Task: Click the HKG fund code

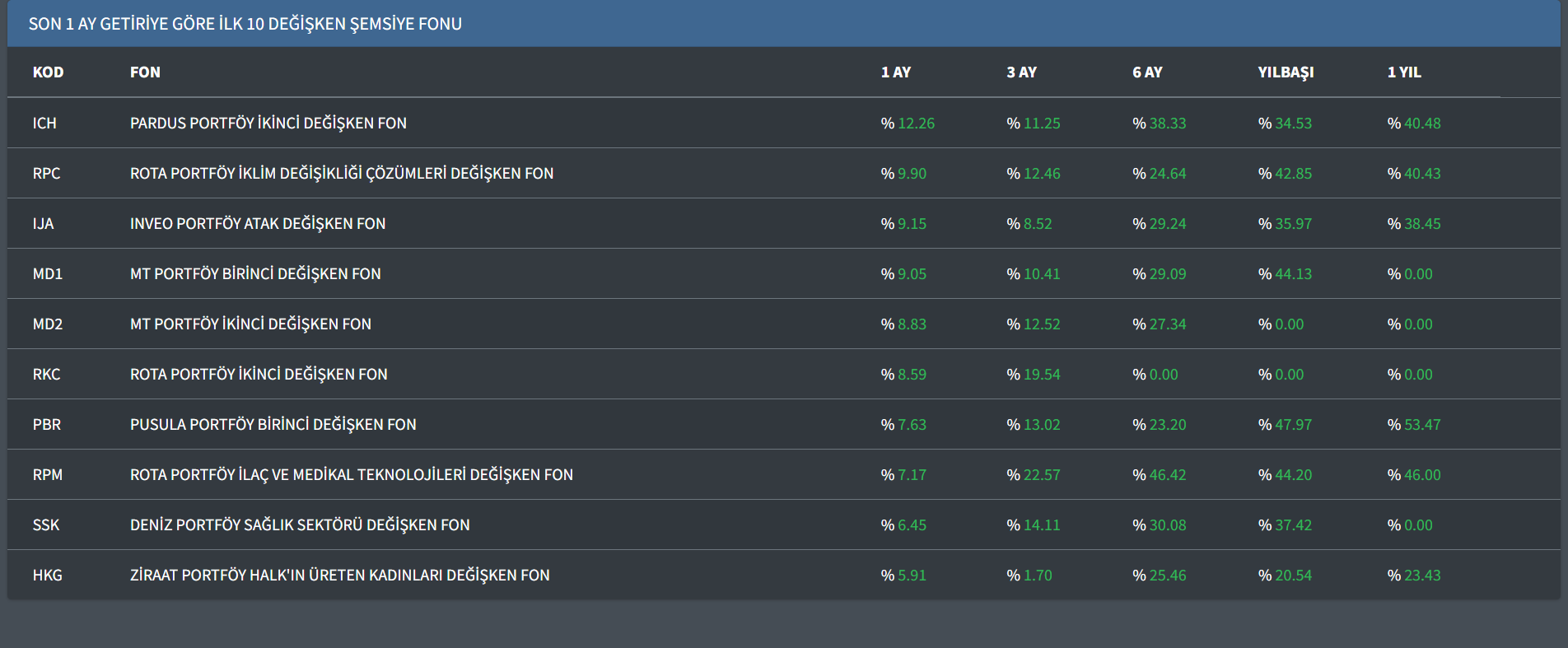Action: (48, 576)
